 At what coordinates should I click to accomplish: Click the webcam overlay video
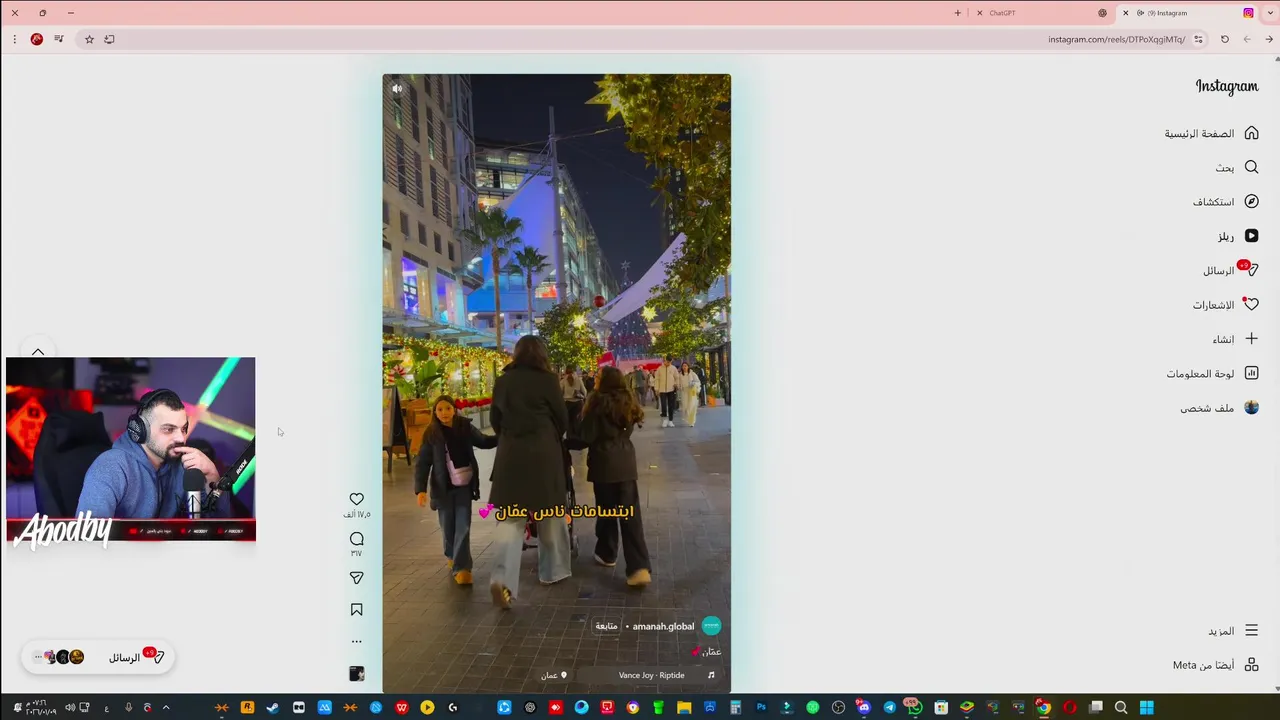[131, 449]
